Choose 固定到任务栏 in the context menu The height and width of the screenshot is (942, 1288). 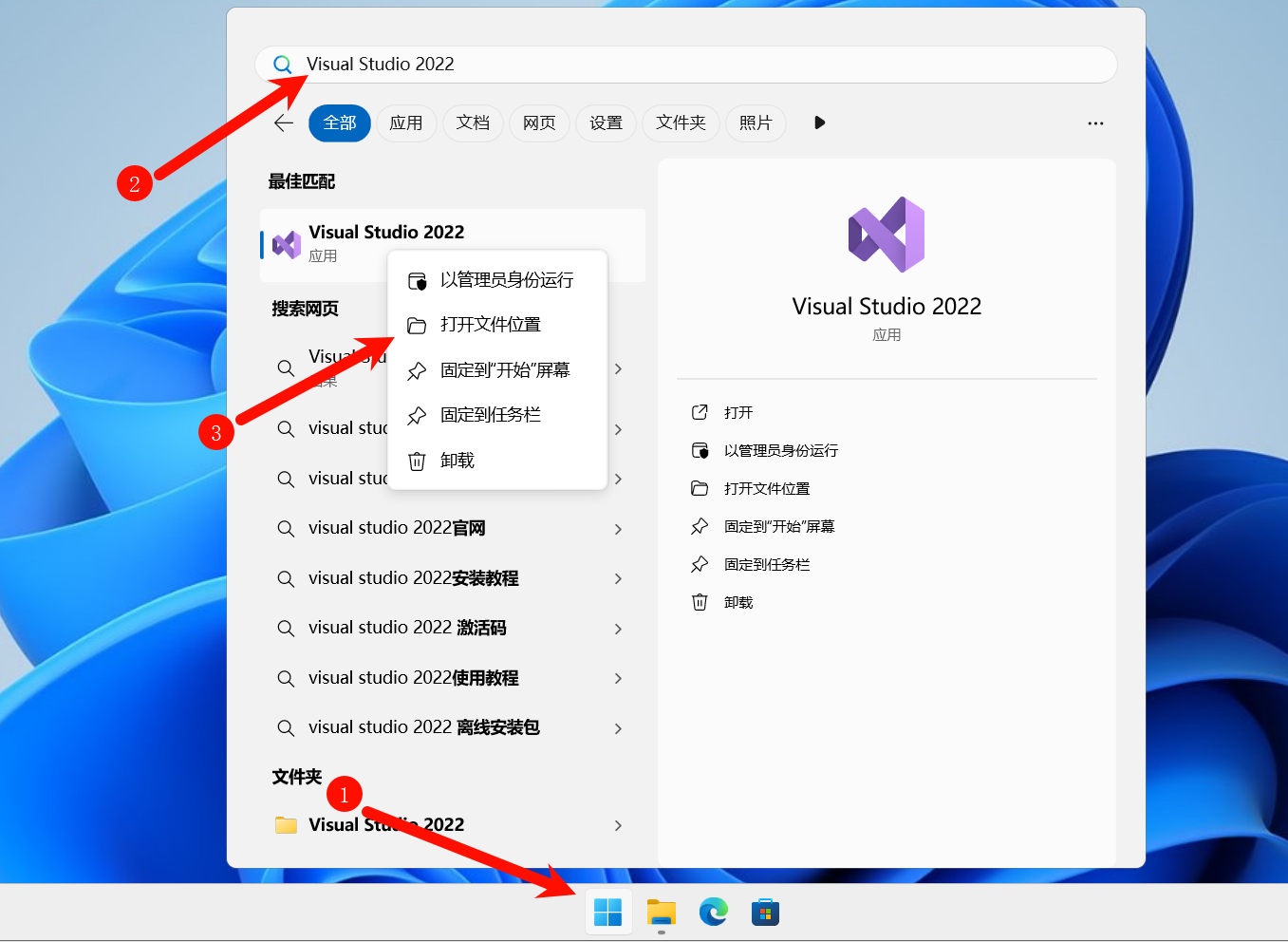coord(497,415)
